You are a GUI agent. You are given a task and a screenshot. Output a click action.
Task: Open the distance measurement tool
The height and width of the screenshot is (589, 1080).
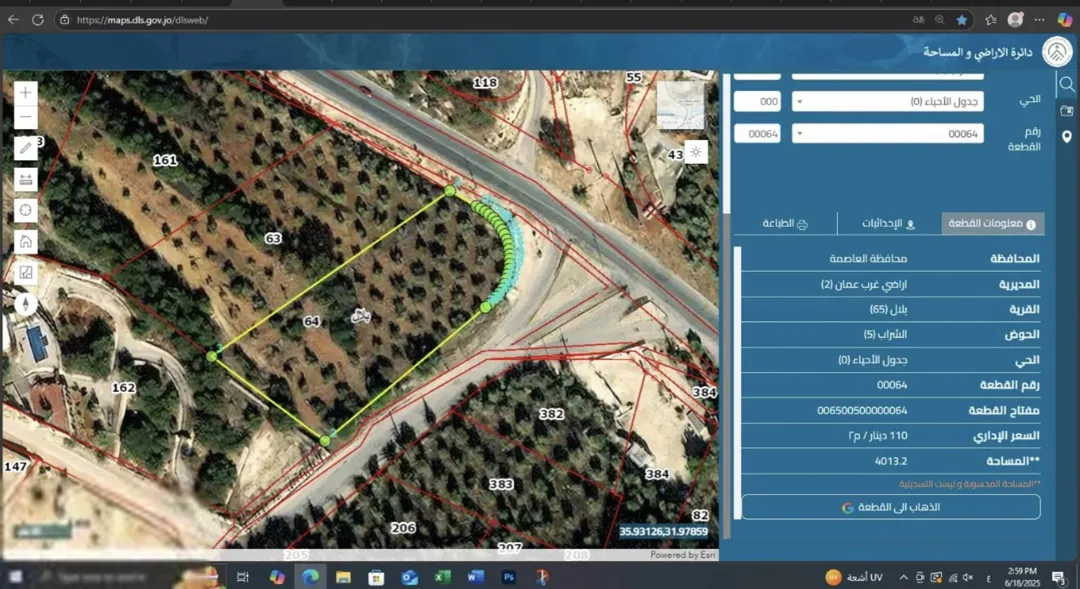click(x=25, y=180)
